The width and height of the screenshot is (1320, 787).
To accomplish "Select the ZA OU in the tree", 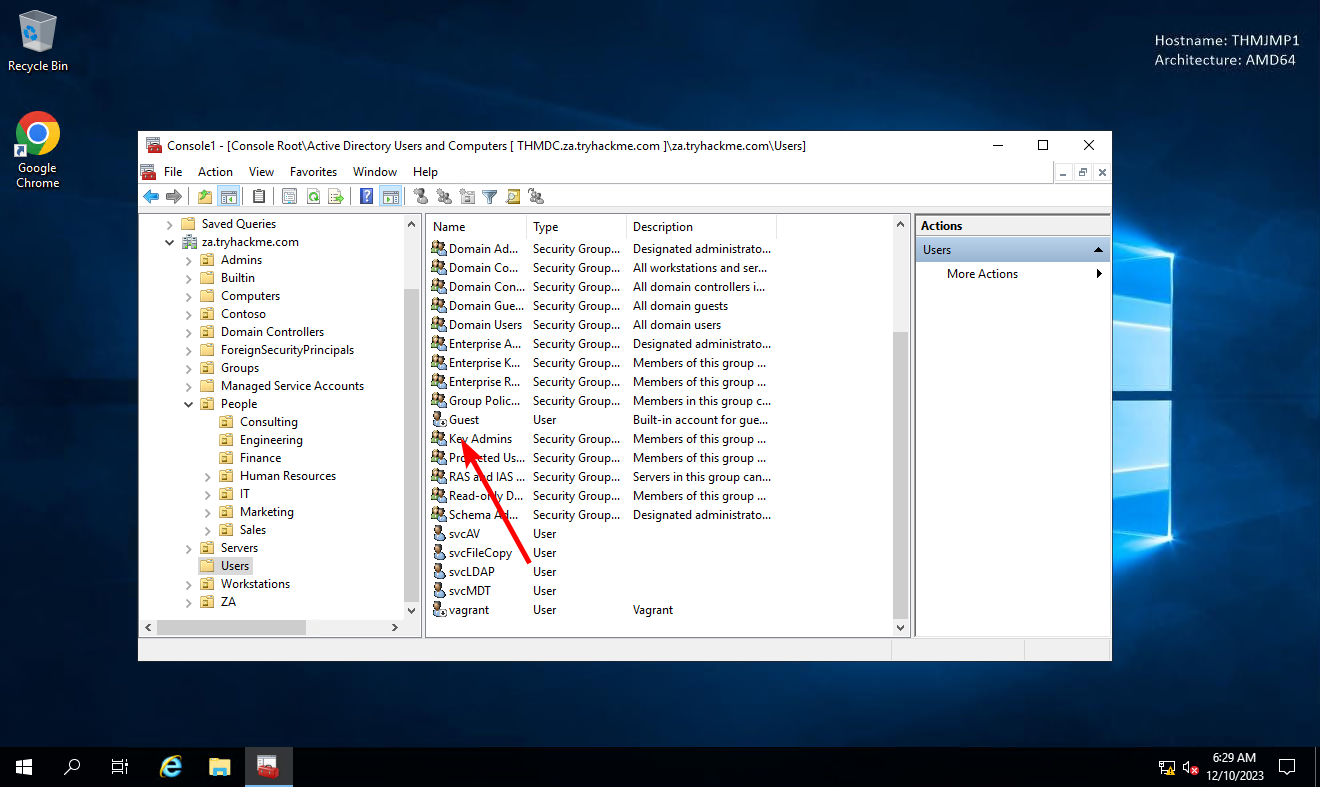I will pyautogui.click(x=228, y=602).
